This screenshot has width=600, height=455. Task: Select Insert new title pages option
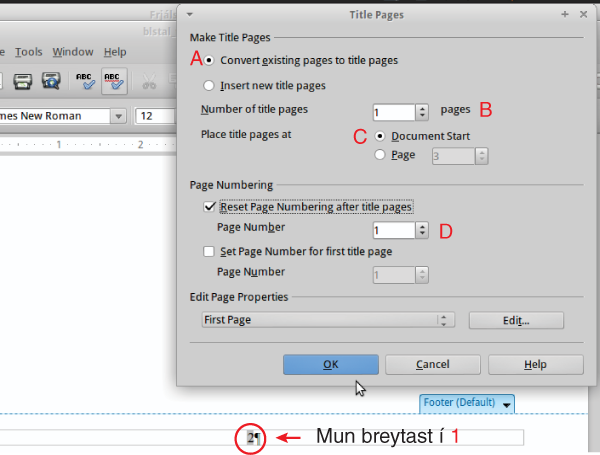click(210, 86)
